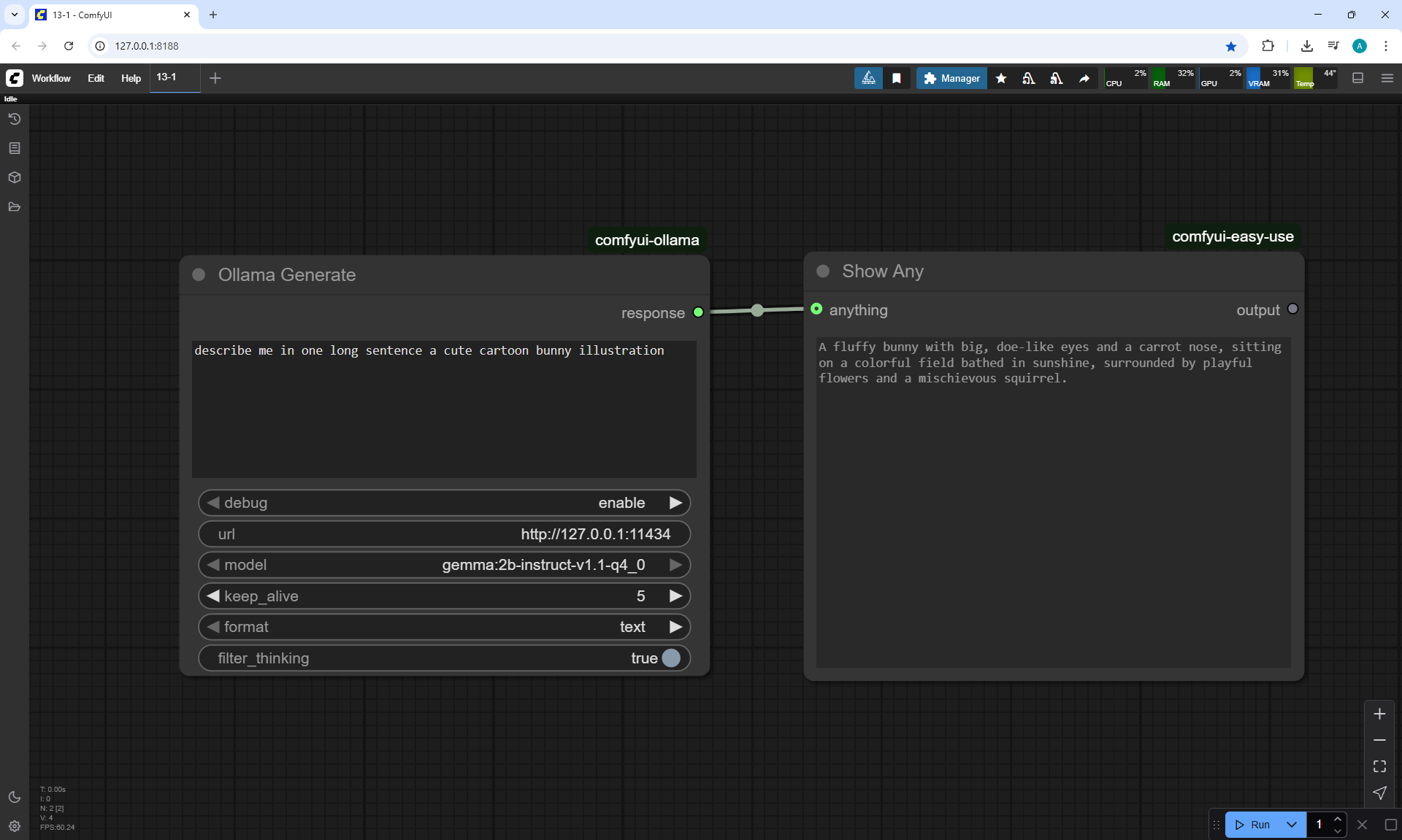Click the url input field
Screen dimensions: 1402x840
pyautogui.click(x=444, y=534)
